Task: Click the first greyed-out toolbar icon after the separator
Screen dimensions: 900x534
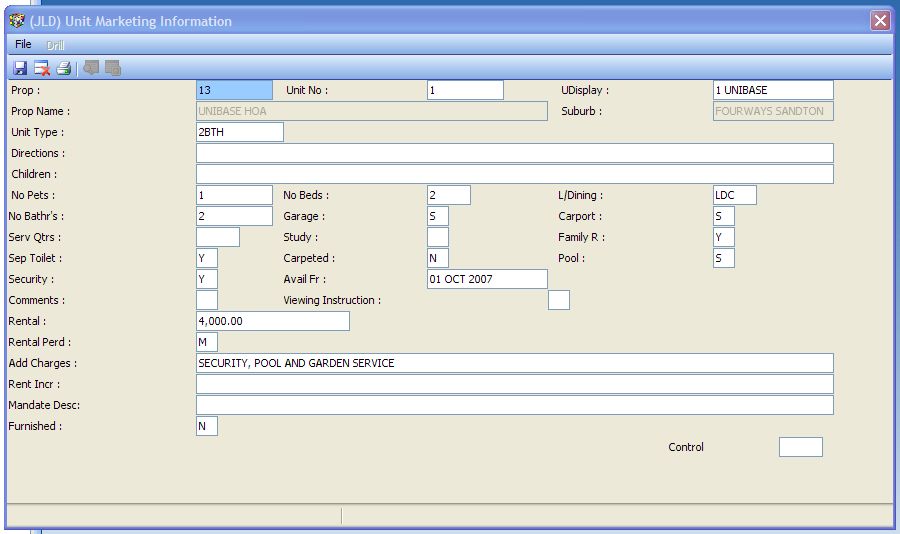Action: click(x=91, y=68)
